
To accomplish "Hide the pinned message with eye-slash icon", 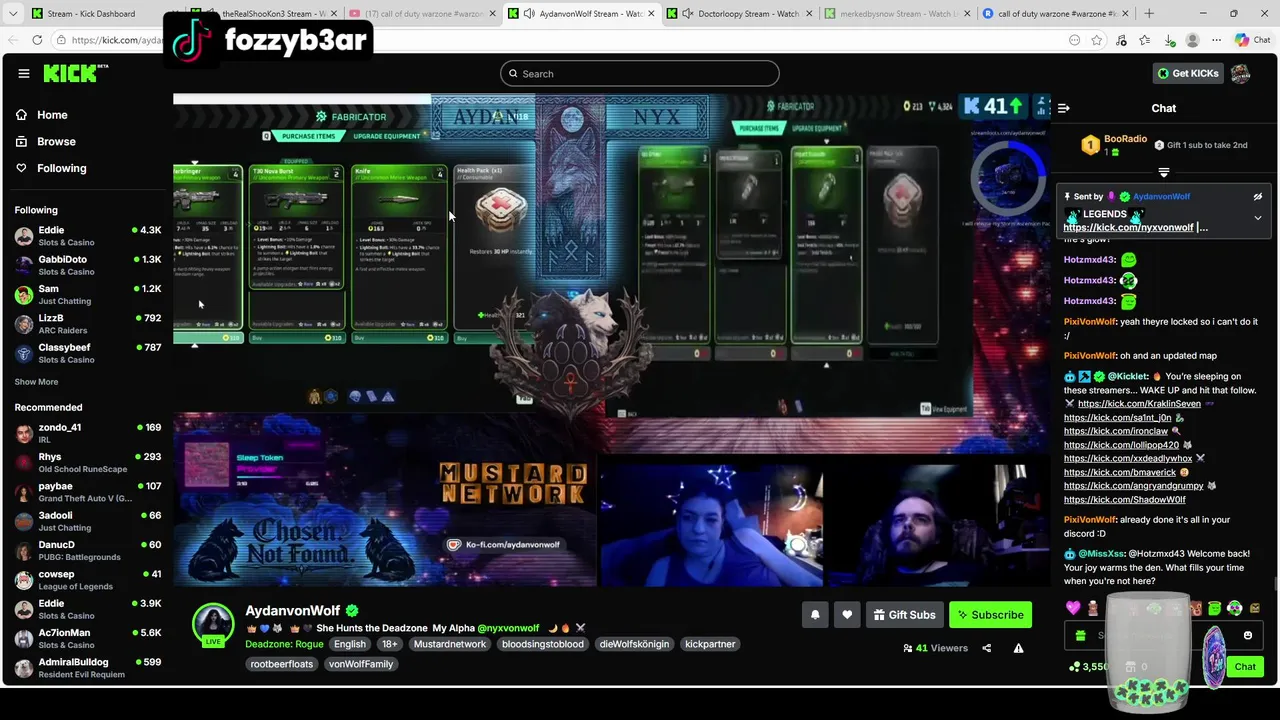I will pyautogui.click(x=1258, y=197).
